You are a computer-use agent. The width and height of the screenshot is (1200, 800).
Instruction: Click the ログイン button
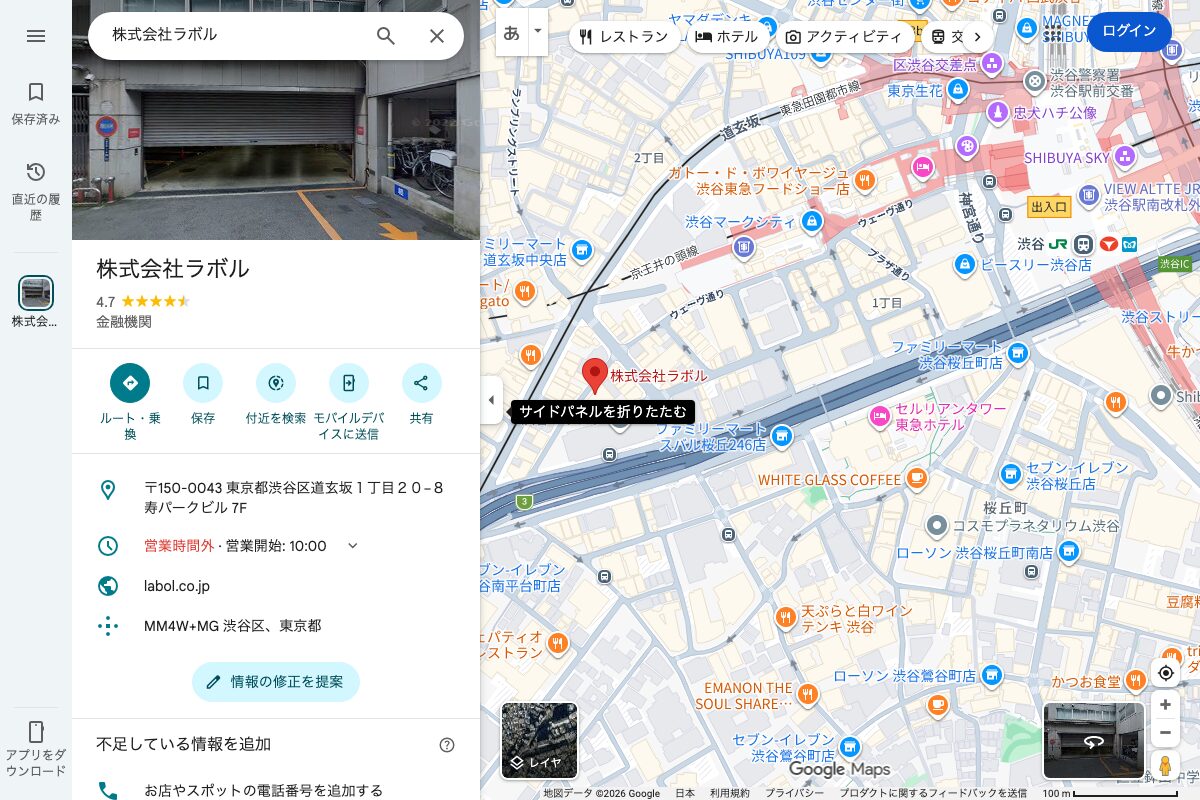(1129, 31)
